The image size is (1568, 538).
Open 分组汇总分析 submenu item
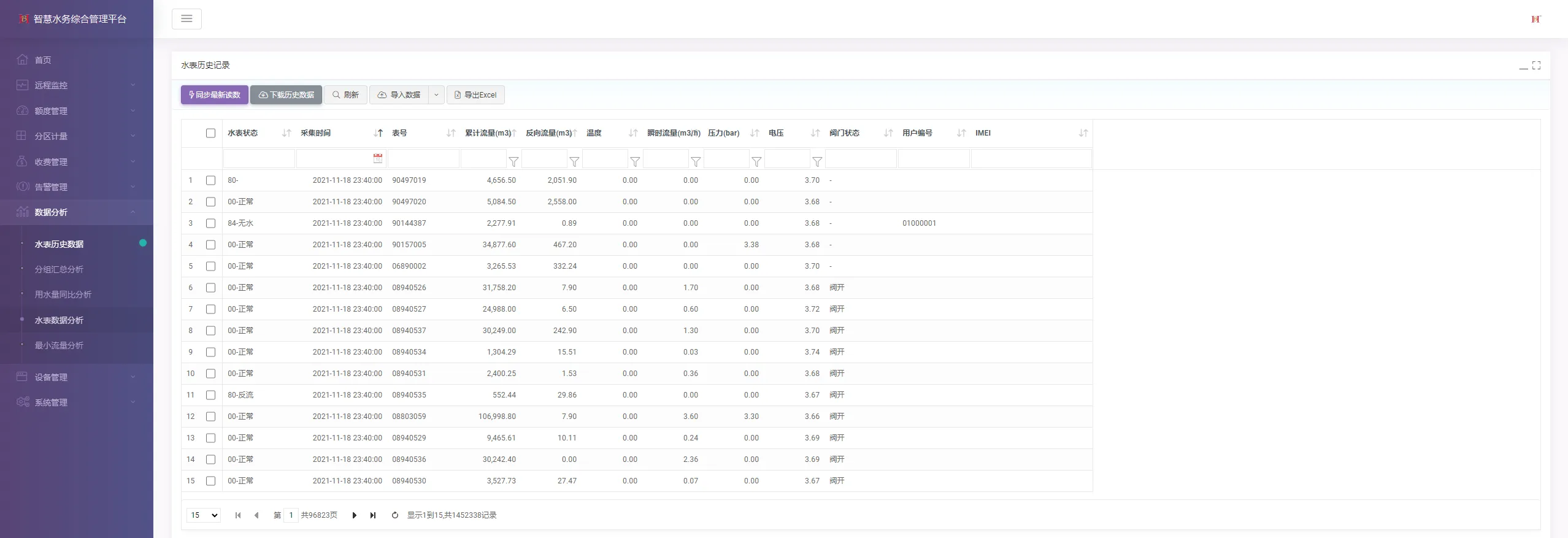click(x=59, y=269)
